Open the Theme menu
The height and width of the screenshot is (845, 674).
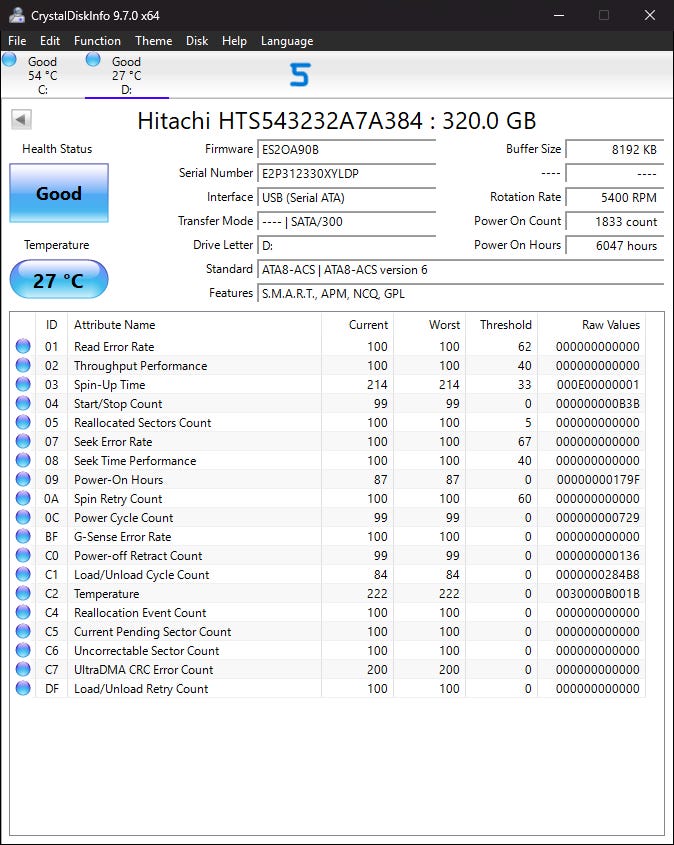pyautogui.click(x=154, y=40)
